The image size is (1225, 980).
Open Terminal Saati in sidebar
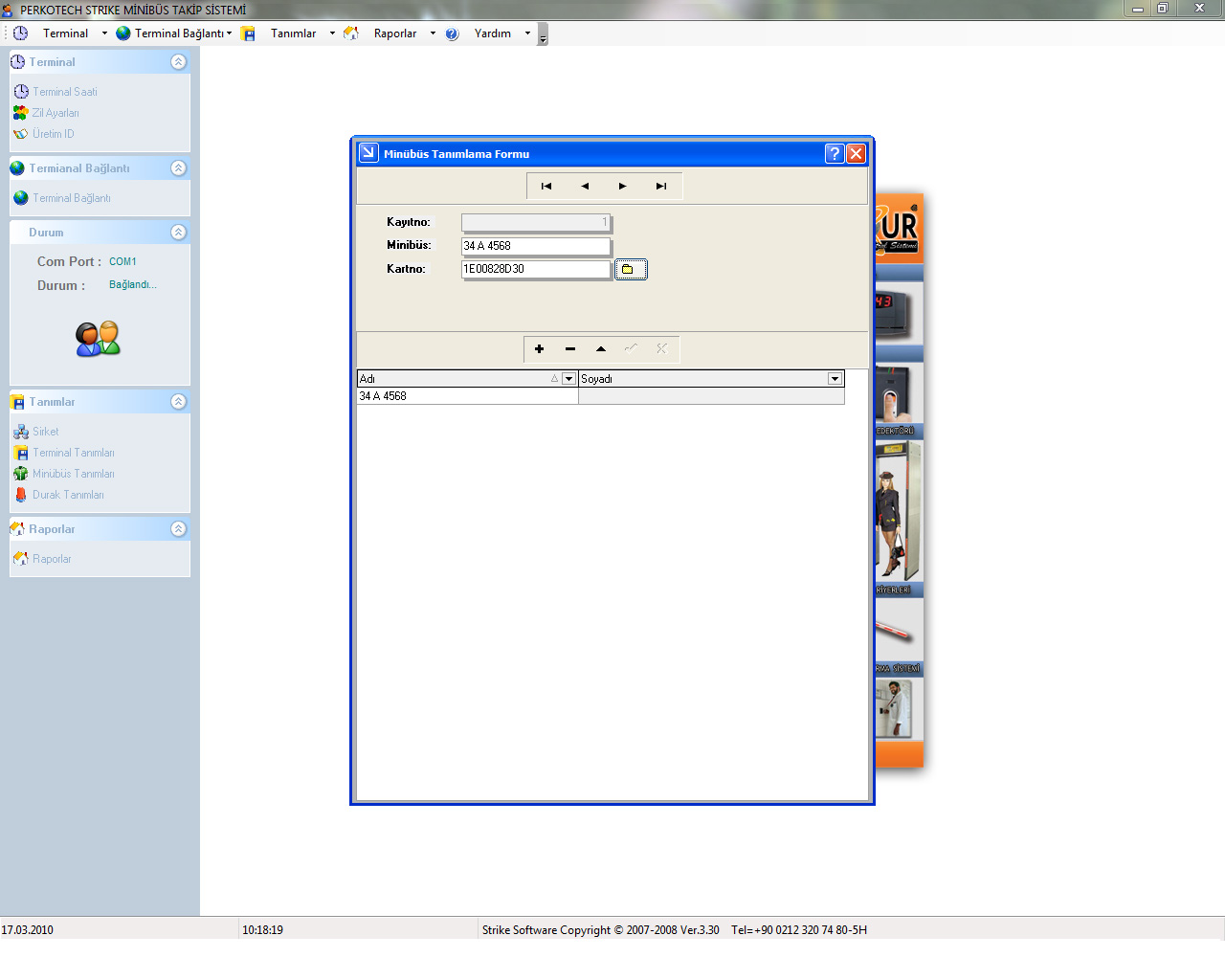[x=64, y=92]
